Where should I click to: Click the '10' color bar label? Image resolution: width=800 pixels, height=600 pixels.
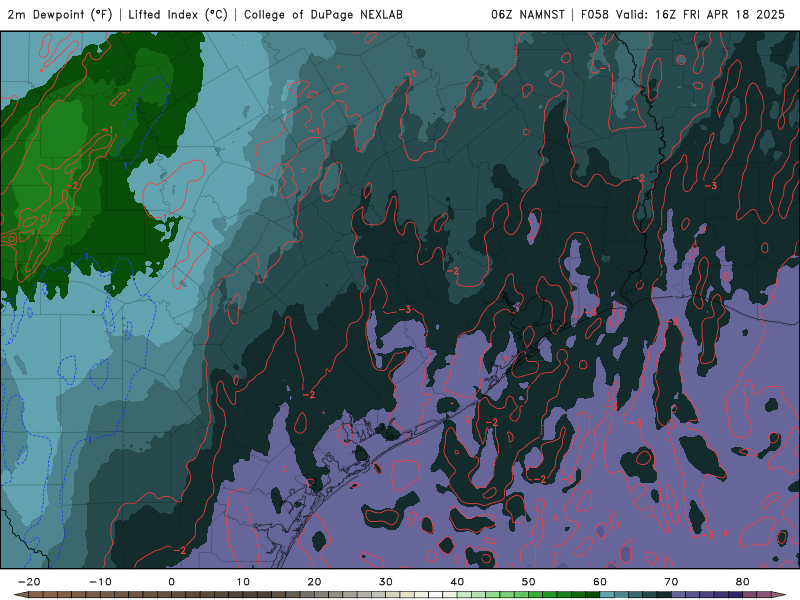(243, 582)
